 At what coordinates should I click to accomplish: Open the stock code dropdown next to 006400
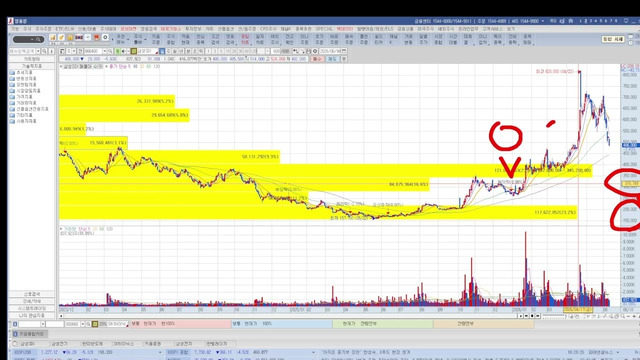[x=104, y=51]
